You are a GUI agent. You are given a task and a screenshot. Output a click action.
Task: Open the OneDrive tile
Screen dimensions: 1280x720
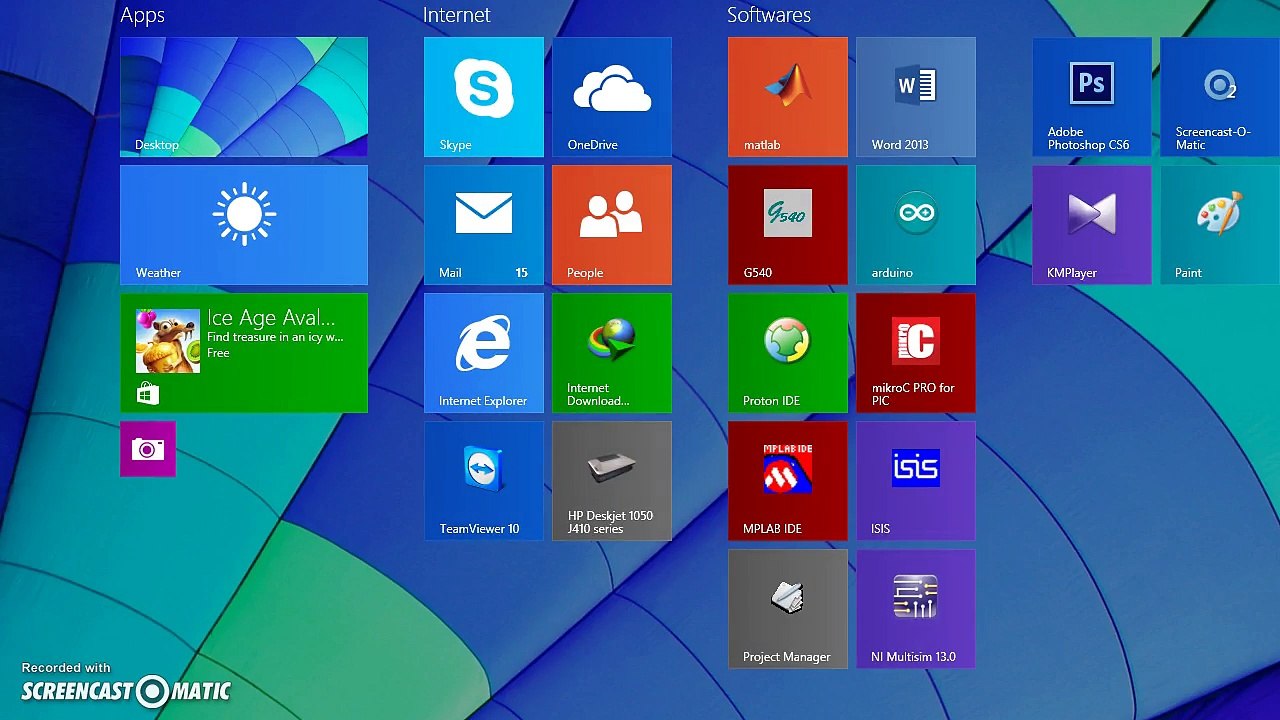click(612, 97)
